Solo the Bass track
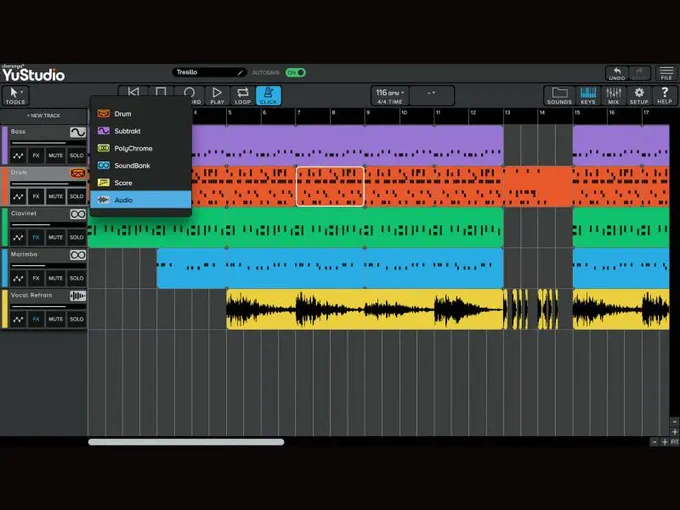Image resolution: width=680 pixels, height=510 pixels. [76, 156]
